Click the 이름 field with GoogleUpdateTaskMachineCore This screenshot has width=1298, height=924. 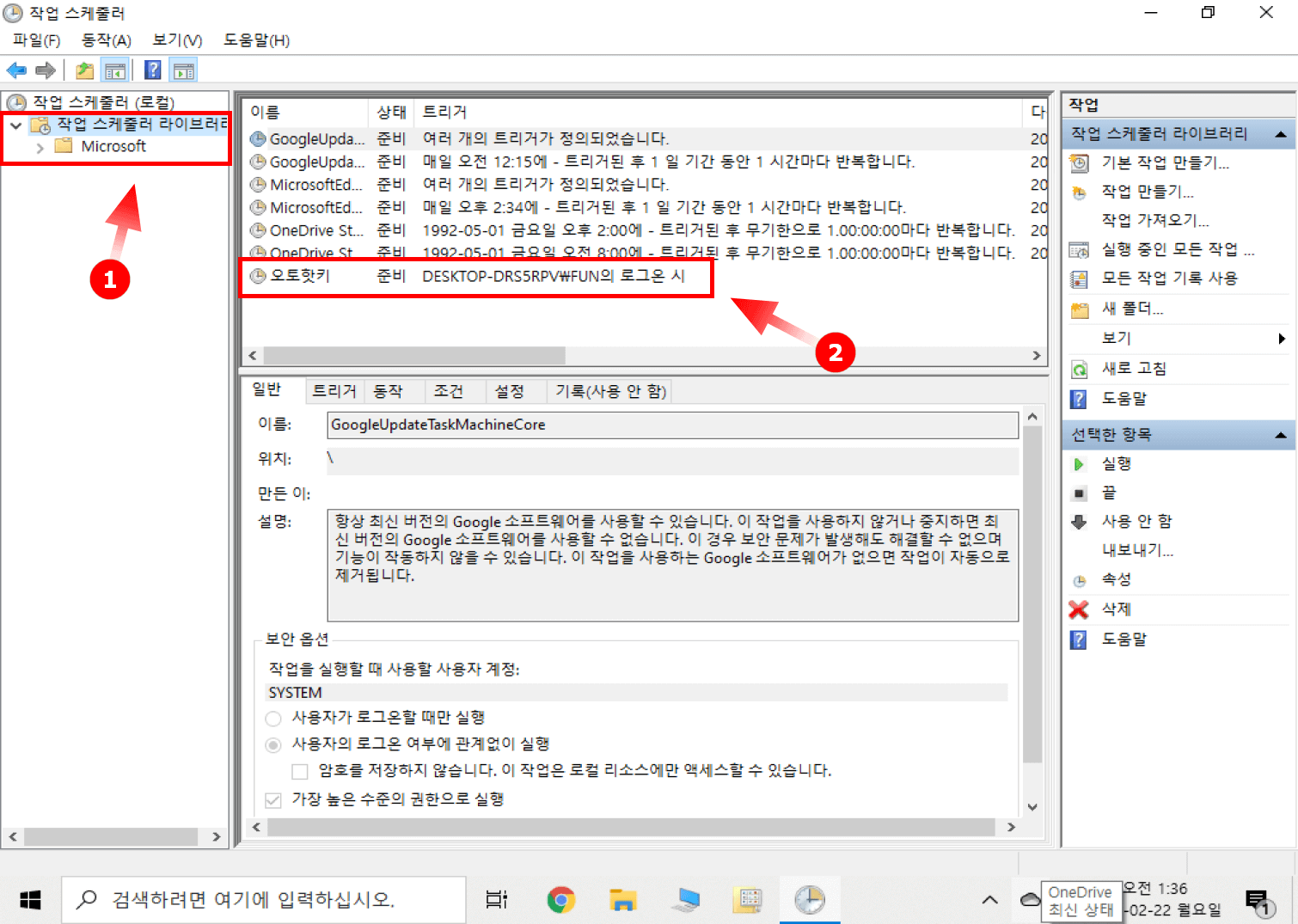(672, 425)
